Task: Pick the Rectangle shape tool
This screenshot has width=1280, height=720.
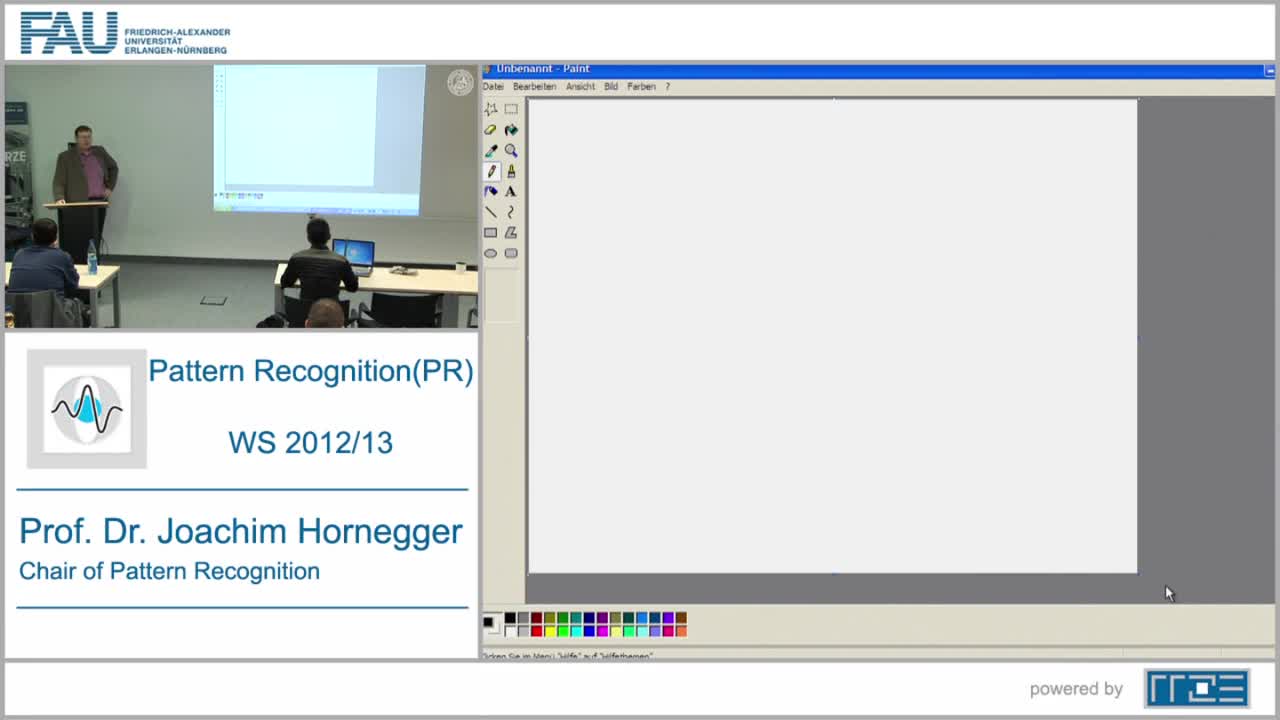Action: [491, 232]
